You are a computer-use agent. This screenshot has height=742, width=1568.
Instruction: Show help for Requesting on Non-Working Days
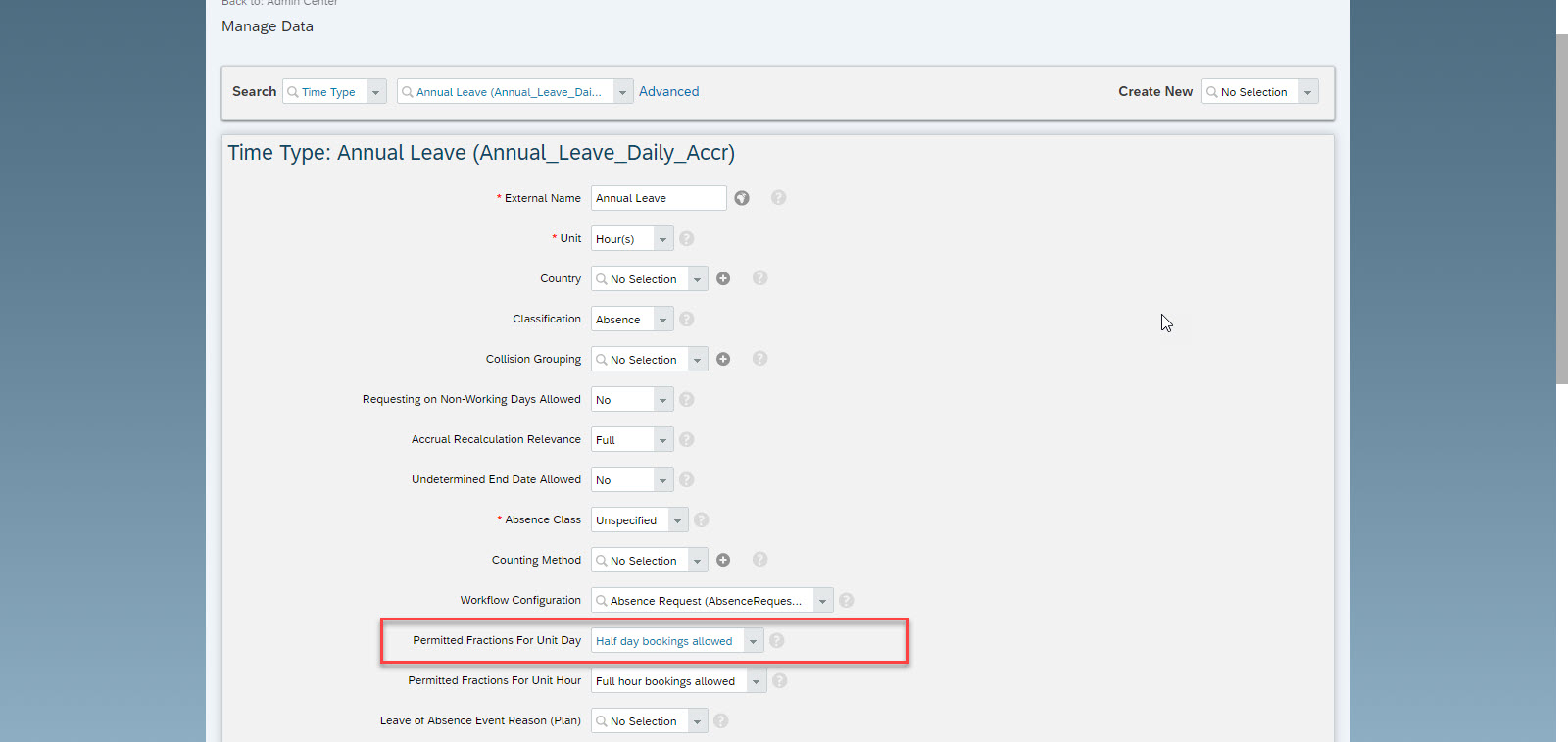pos(687,400)
